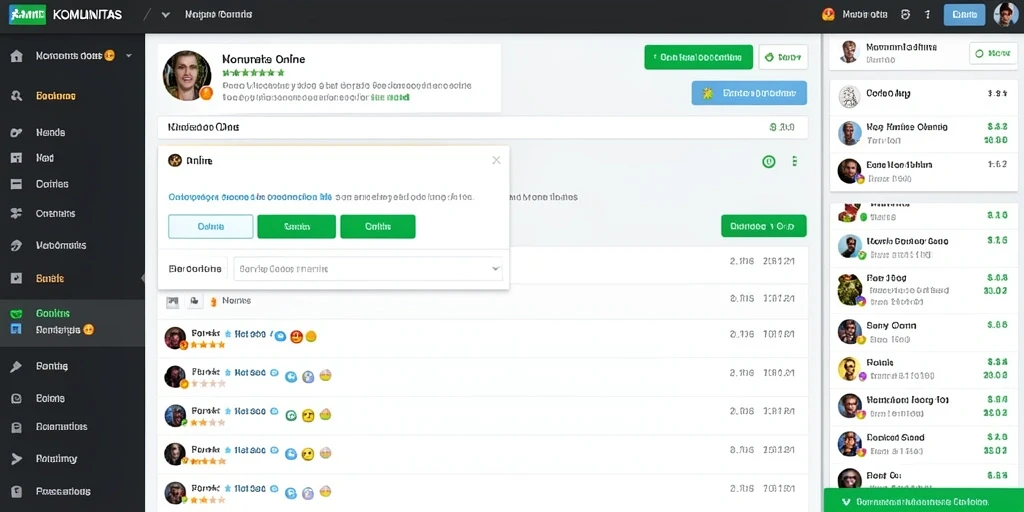Open the top bar dropdown chevron near KOMUNITAS

coord(166,14)
